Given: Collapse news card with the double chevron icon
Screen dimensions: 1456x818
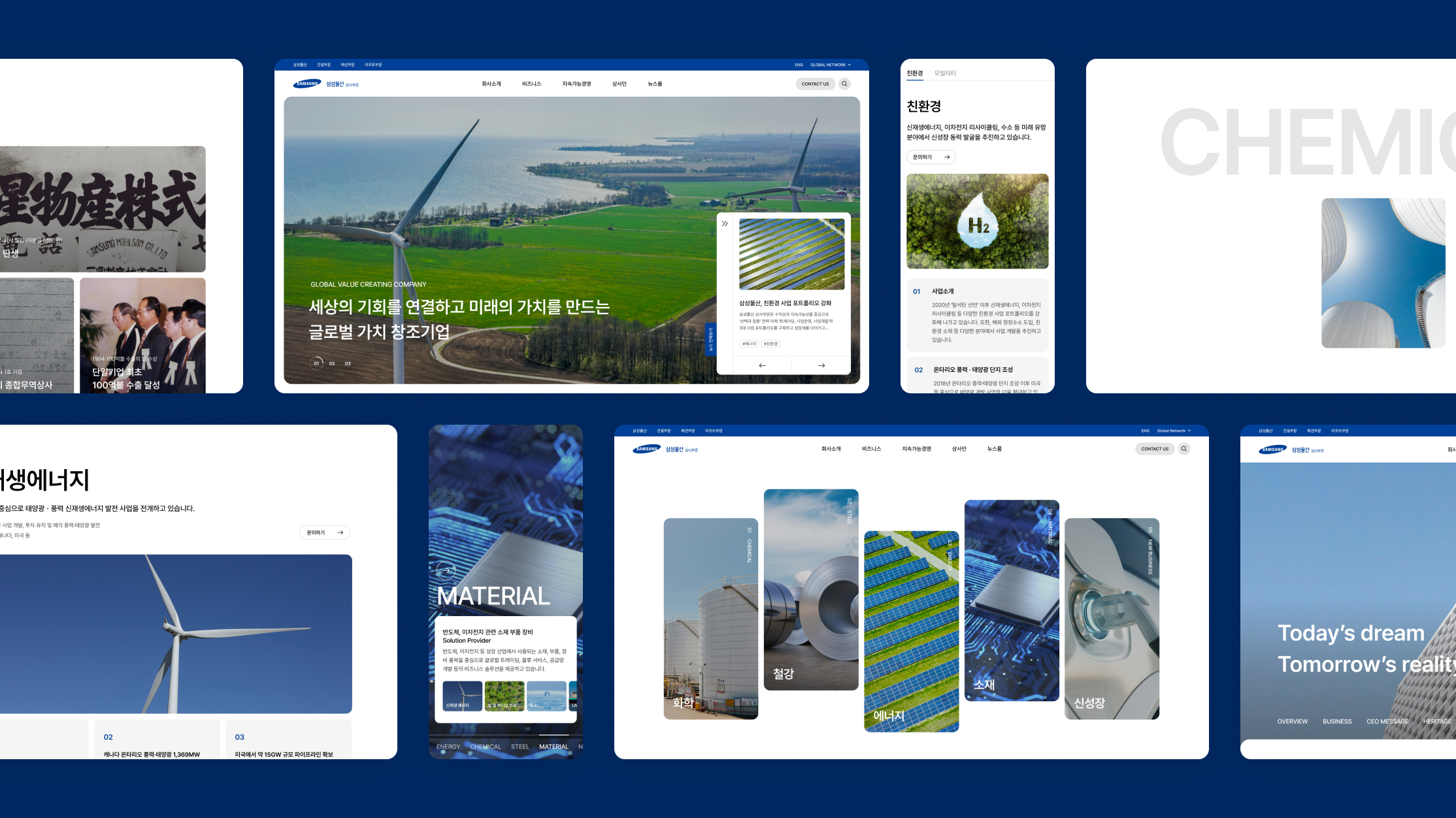Looking at the screenshot, I should [725, 223].
